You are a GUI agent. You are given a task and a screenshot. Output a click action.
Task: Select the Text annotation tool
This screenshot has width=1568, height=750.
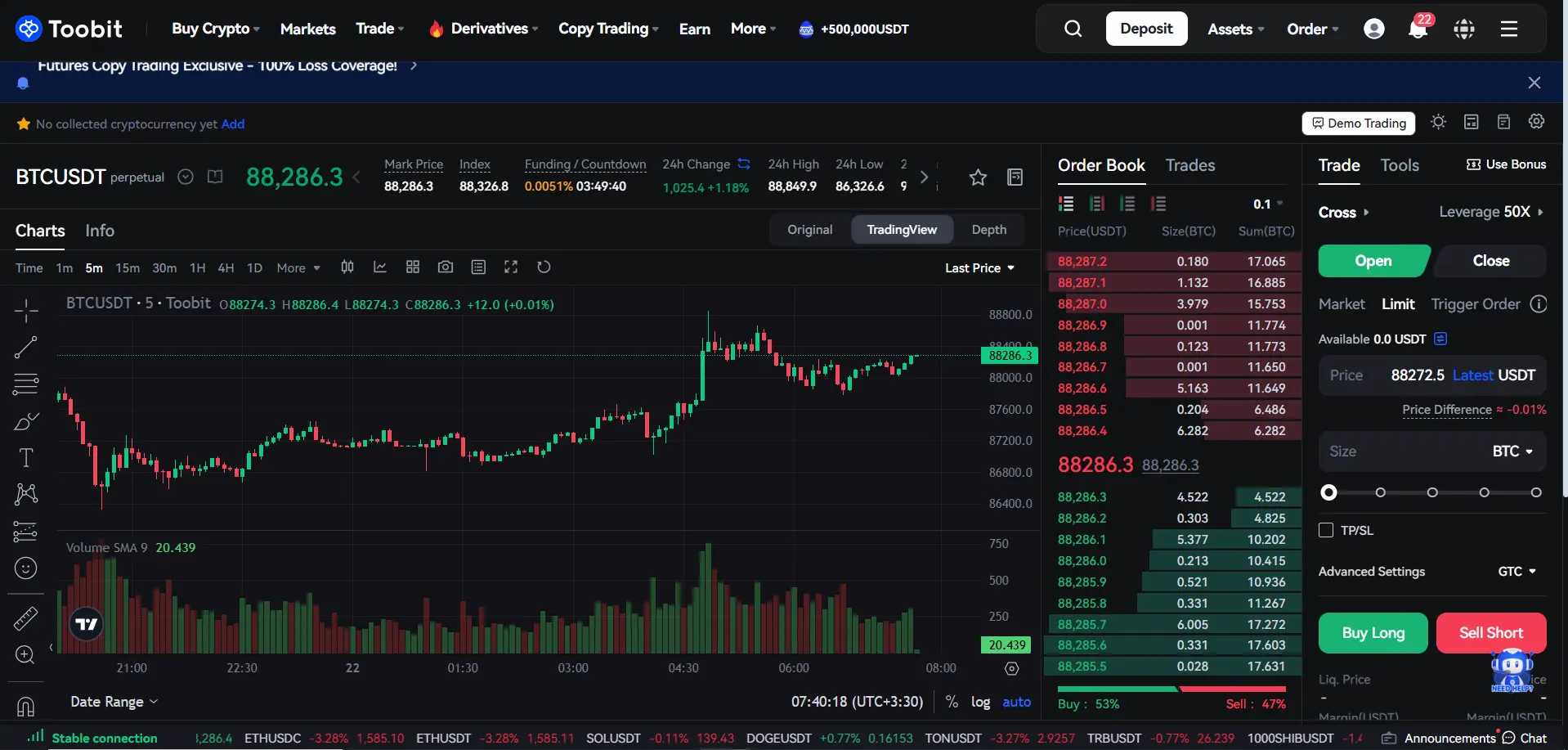(x=25, y=457)
